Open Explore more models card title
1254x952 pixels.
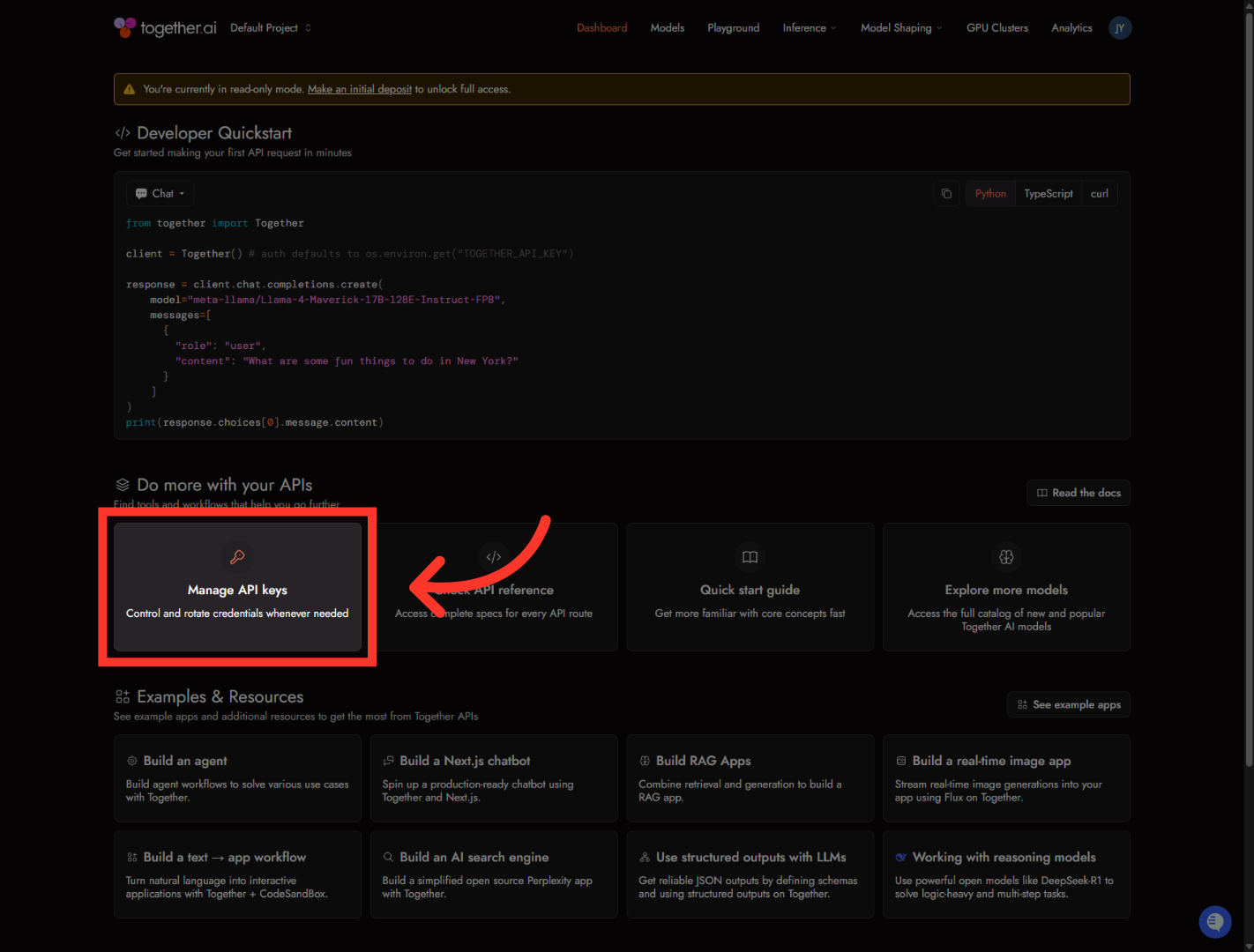pyautogui.click(x=1006, y=590)
